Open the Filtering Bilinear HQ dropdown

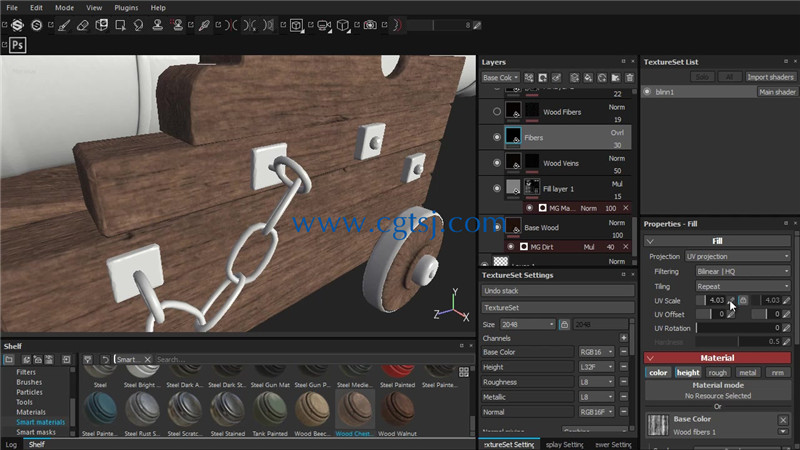743,271
